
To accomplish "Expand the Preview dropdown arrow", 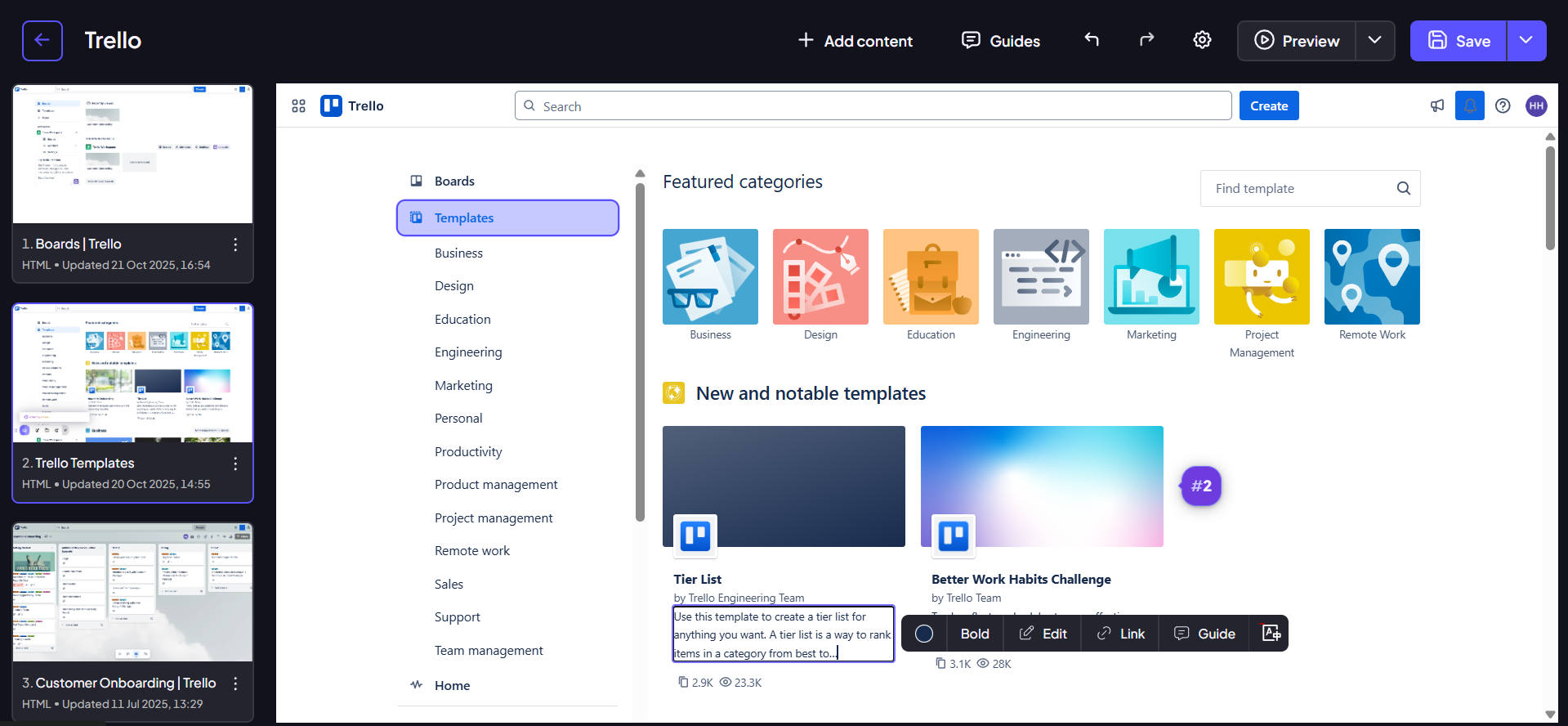I will [x=1375, y=41].
